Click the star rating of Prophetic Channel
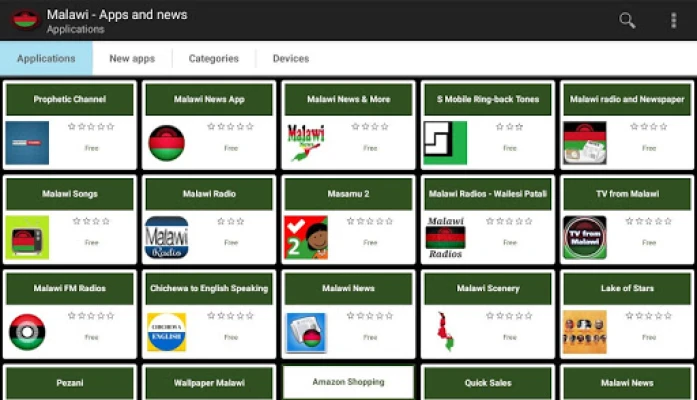 (91, 127)
